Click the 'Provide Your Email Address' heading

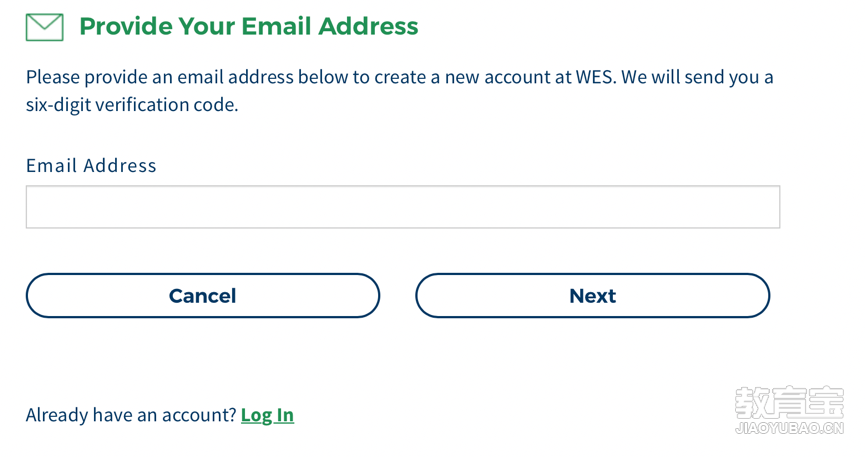249,26
